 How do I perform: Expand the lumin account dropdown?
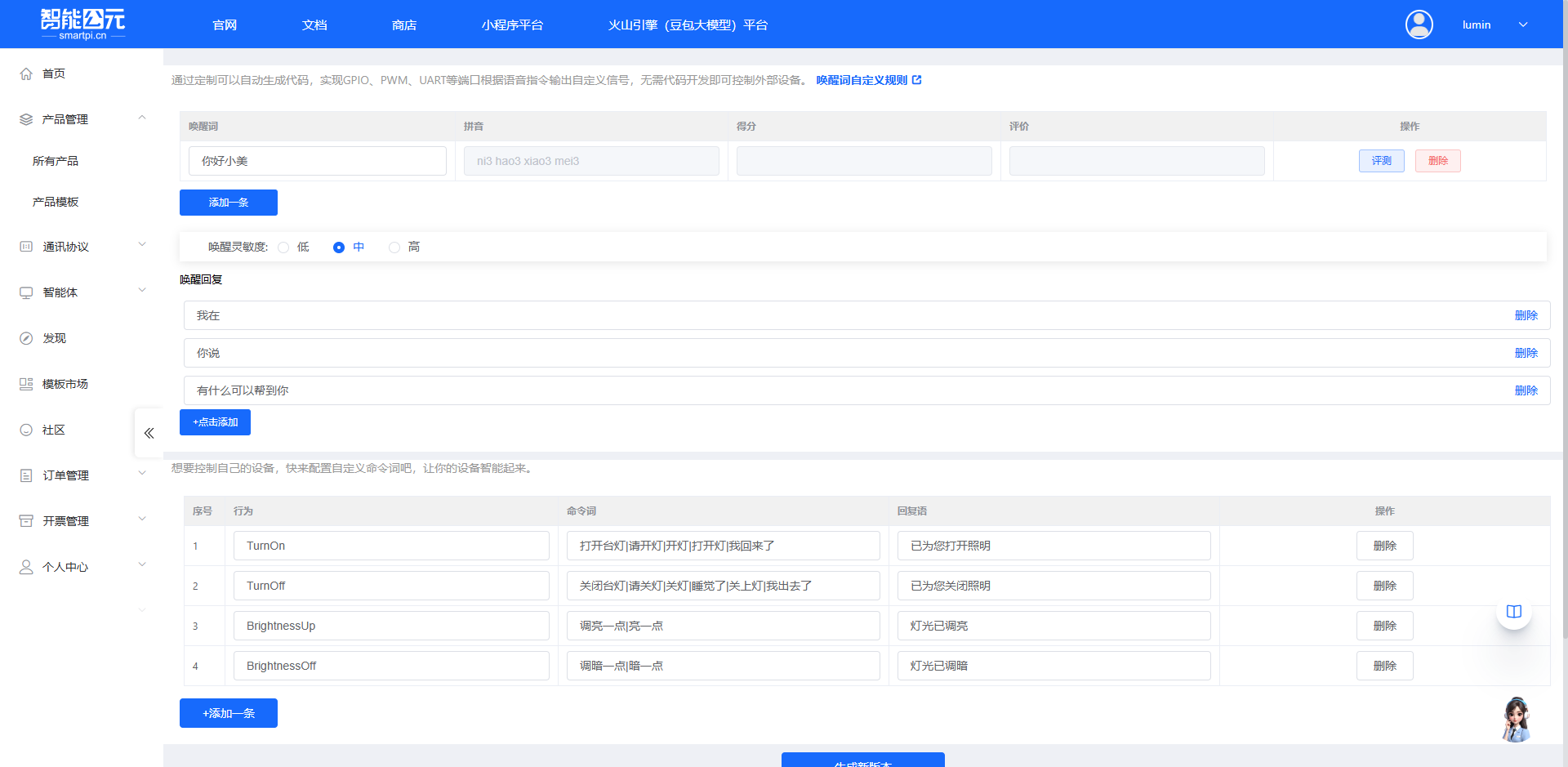click(1522, 25)
